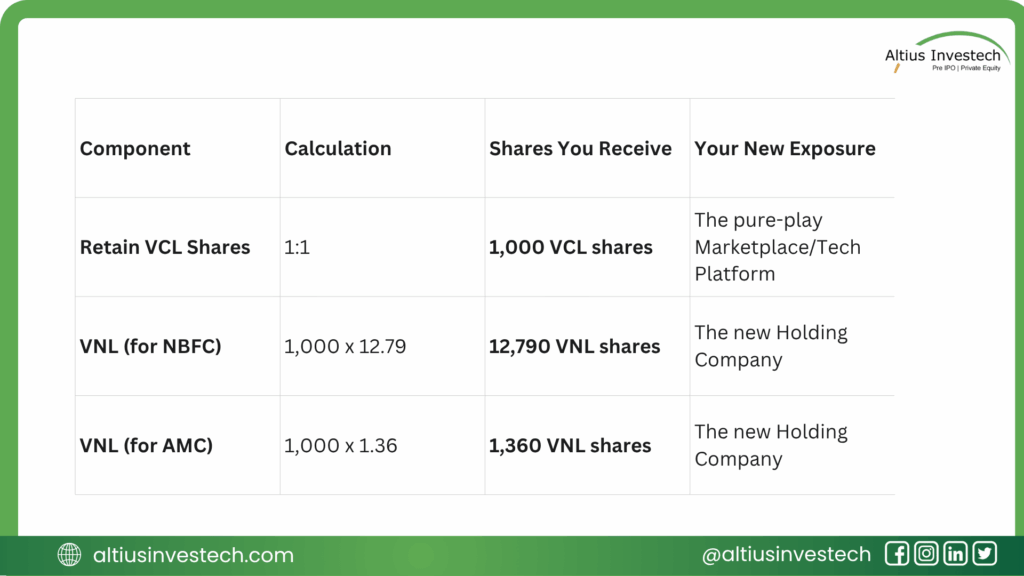Click the Facebook icon in footer
This screenshot has width=1024, height=576.
coord(897,554)
